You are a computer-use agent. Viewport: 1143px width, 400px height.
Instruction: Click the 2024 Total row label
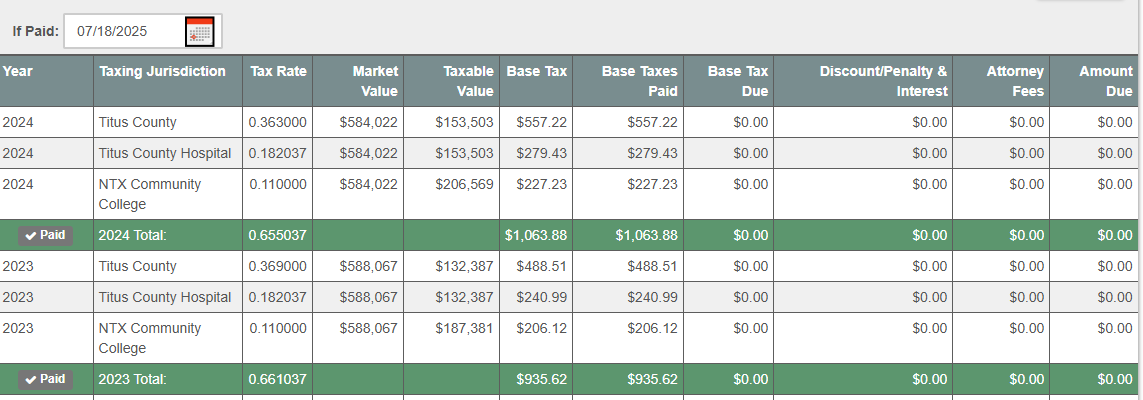point(133,235)
